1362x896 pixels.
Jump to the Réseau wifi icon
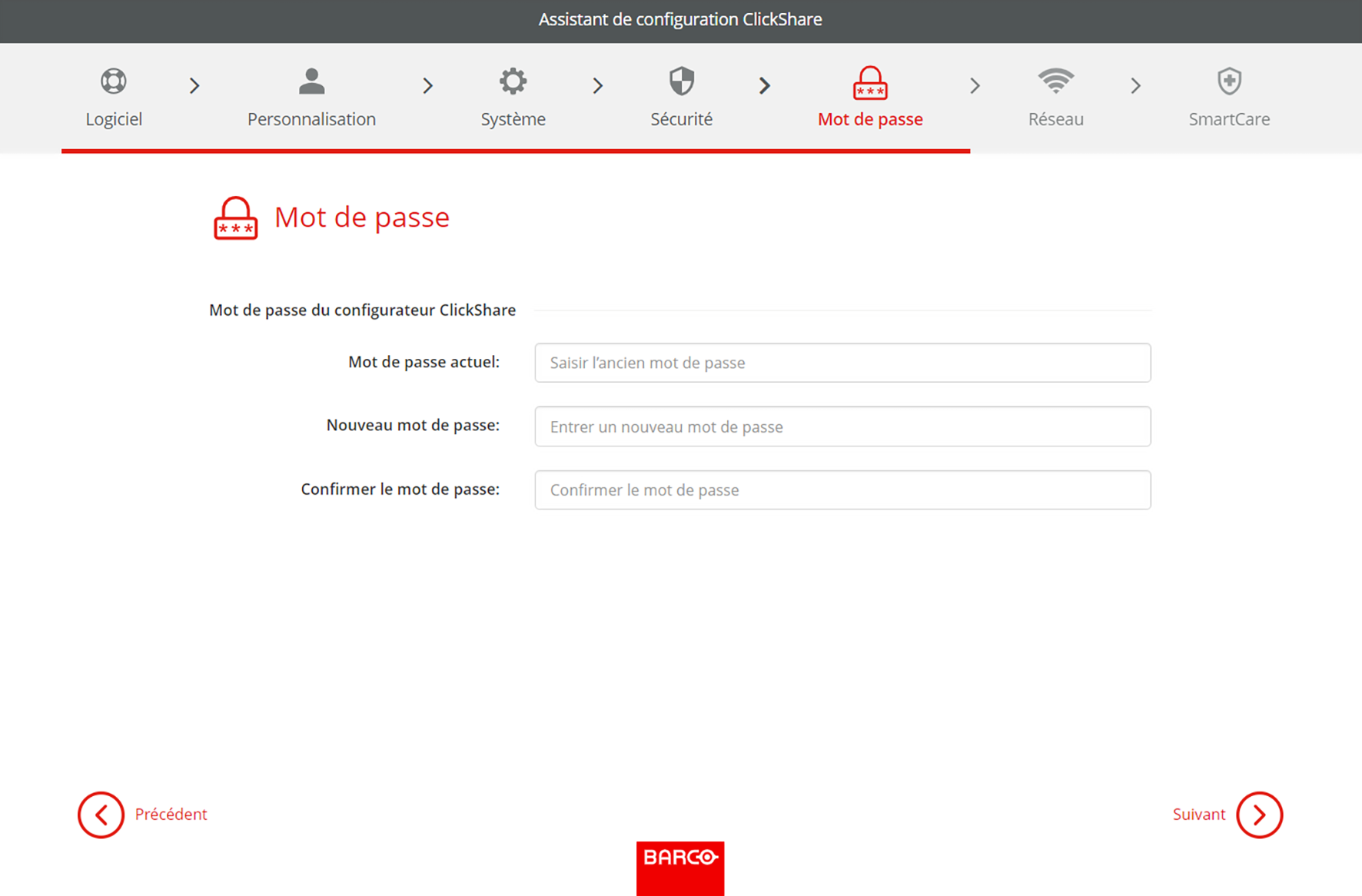(1055, 81)
